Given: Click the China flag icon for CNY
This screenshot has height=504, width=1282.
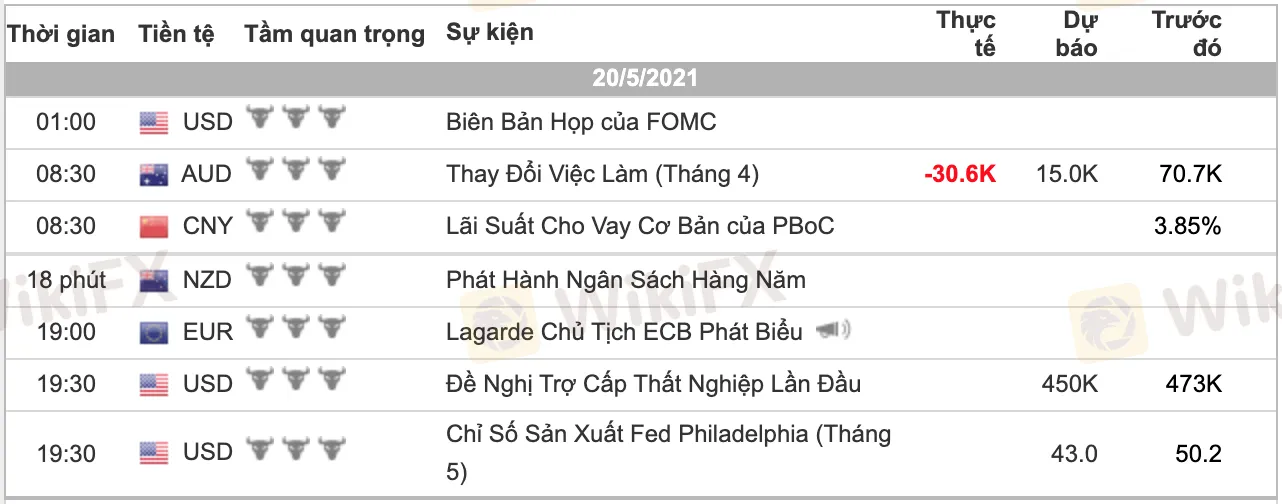Looking at the screenshot, I should click(x=153, y=227).
